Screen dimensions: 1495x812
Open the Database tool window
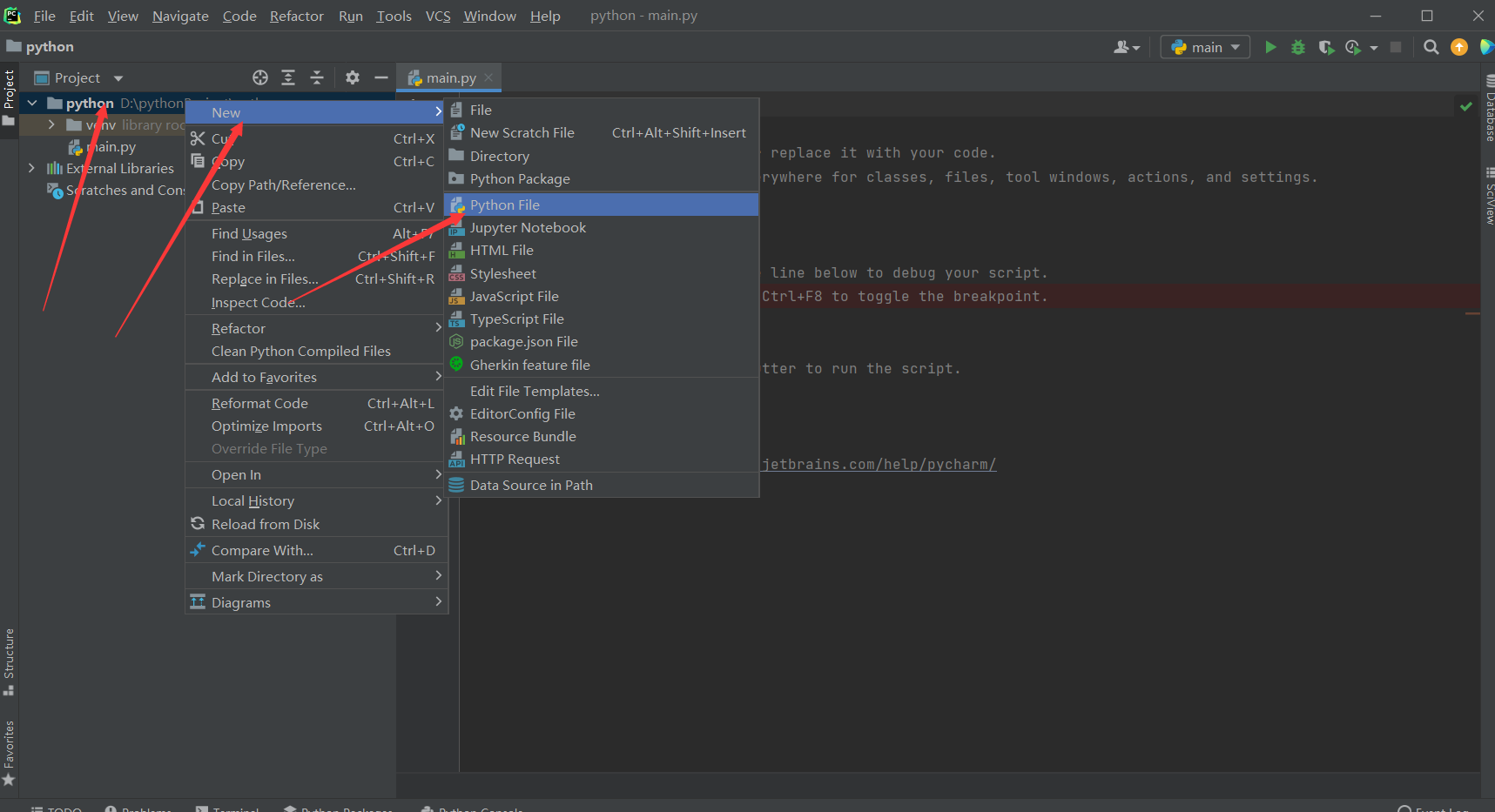coord(1489,109)
